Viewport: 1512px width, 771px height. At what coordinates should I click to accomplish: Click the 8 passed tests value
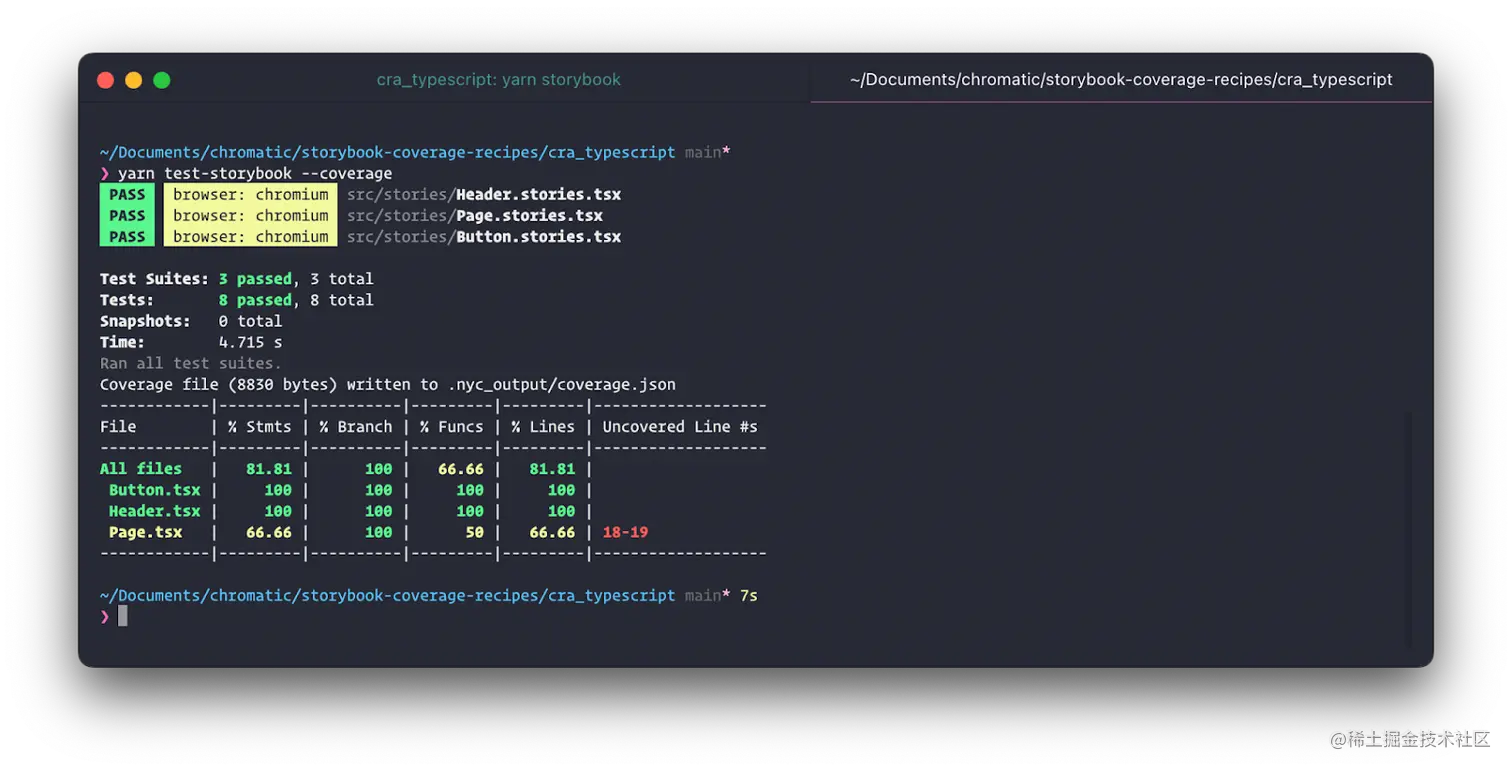point(255,300)
